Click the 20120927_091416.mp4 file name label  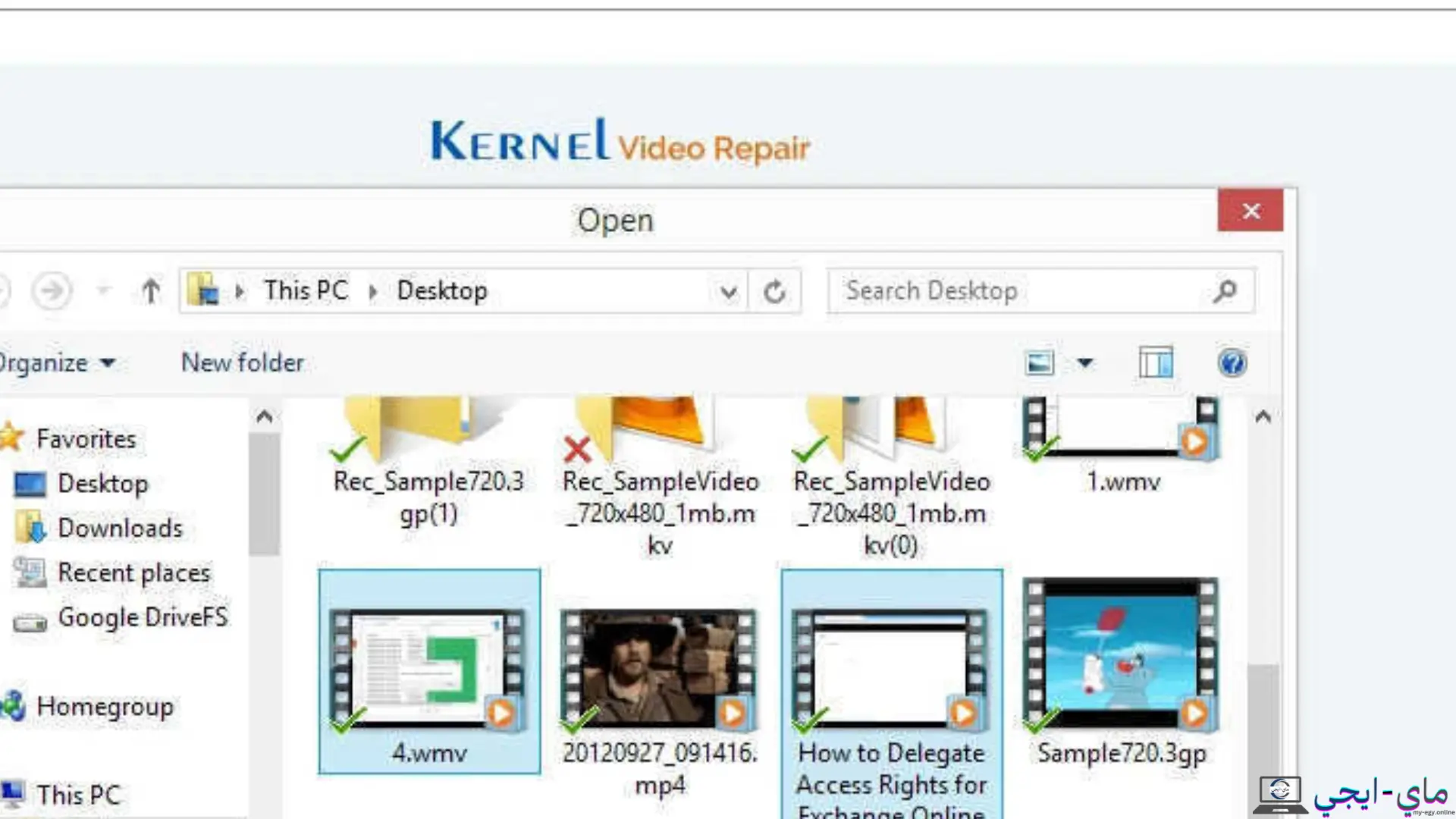point(661,769)
